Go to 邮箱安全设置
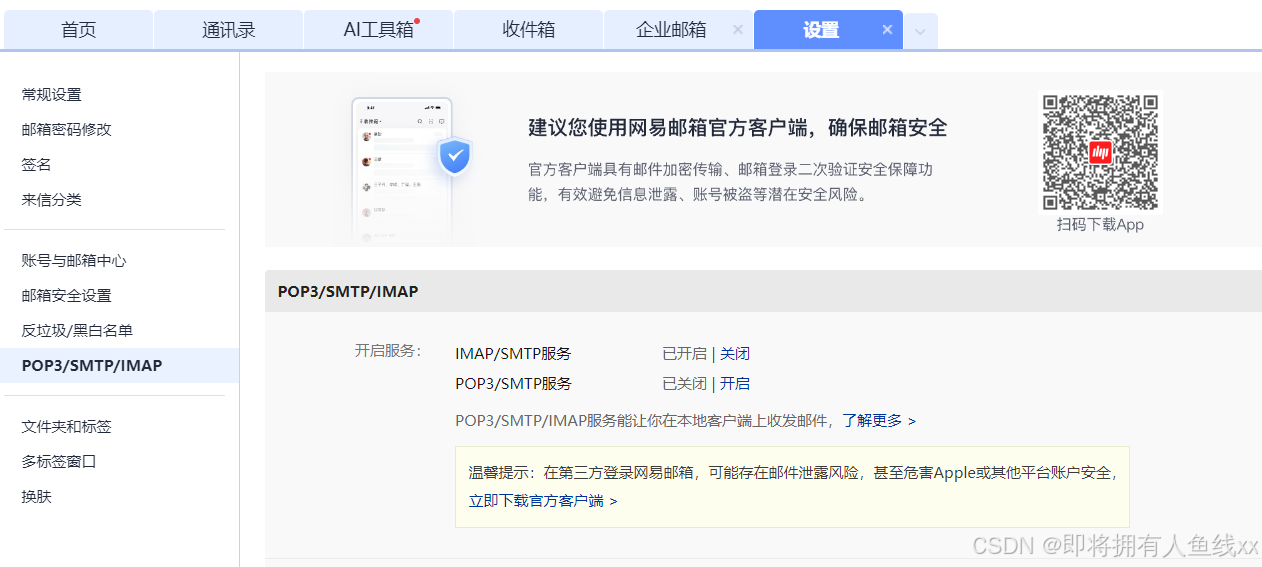 pyautogui.click(x=66, y=296)
